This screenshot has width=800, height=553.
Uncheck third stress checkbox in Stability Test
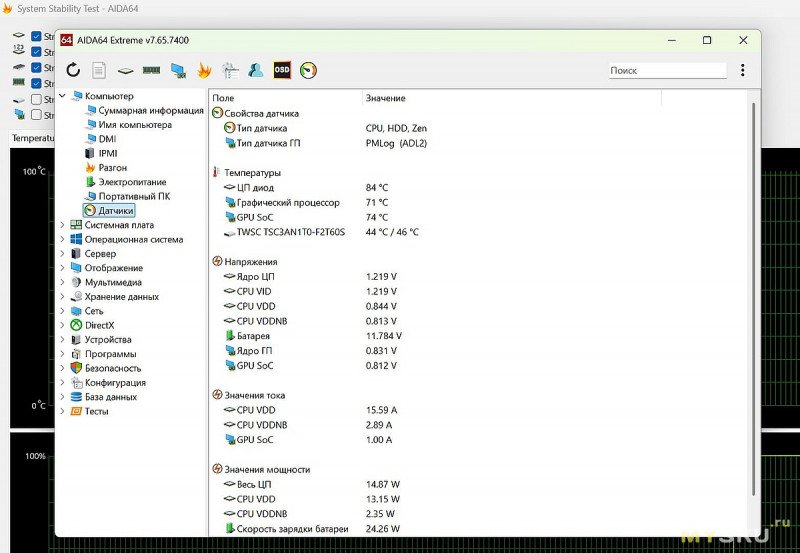point(36,67)
